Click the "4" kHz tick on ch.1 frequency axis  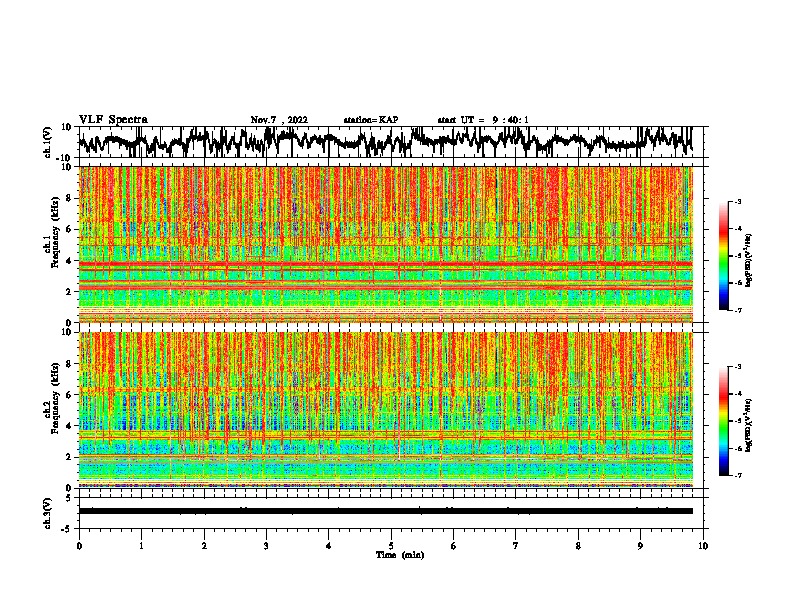point(70,261)
